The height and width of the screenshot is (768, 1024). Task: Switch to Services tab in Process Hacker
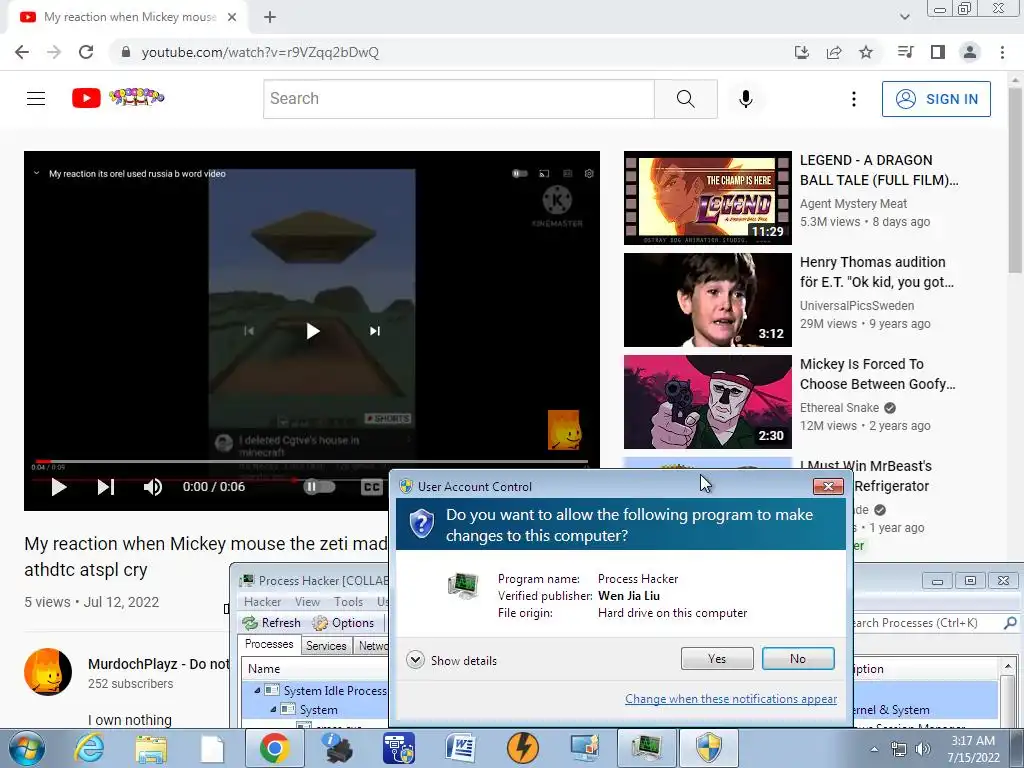326,646
